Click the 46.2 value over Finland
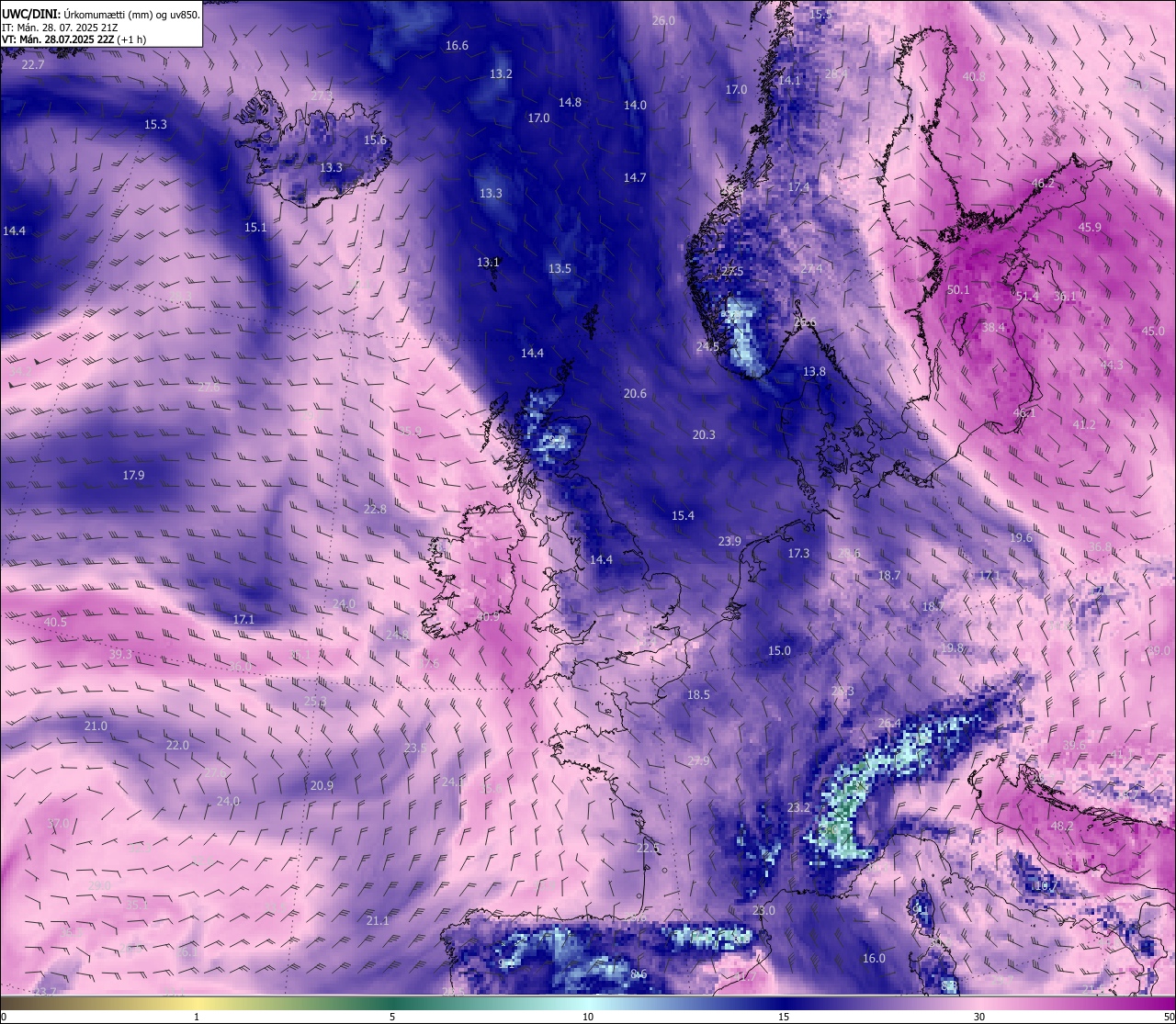This screenshot has height=1024, width=1176. coord(1043,183)
